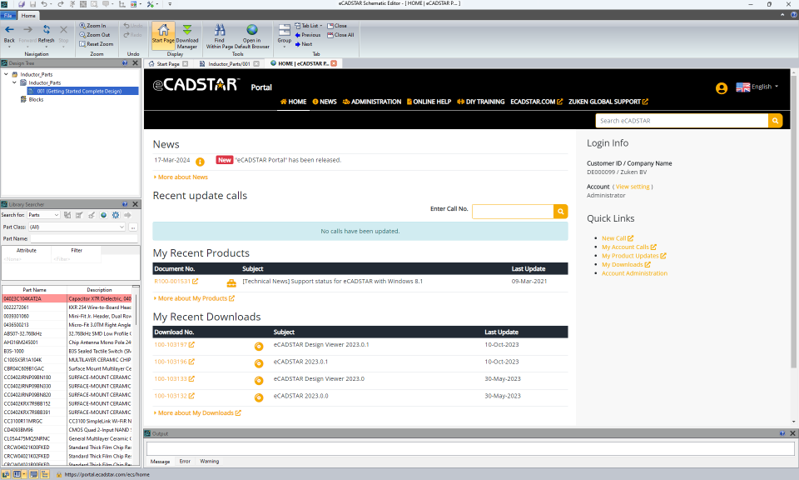Click the Search eCADSTAR field
Screen dimensions: 799x480
pyautogui.click(x=682, y=121)
